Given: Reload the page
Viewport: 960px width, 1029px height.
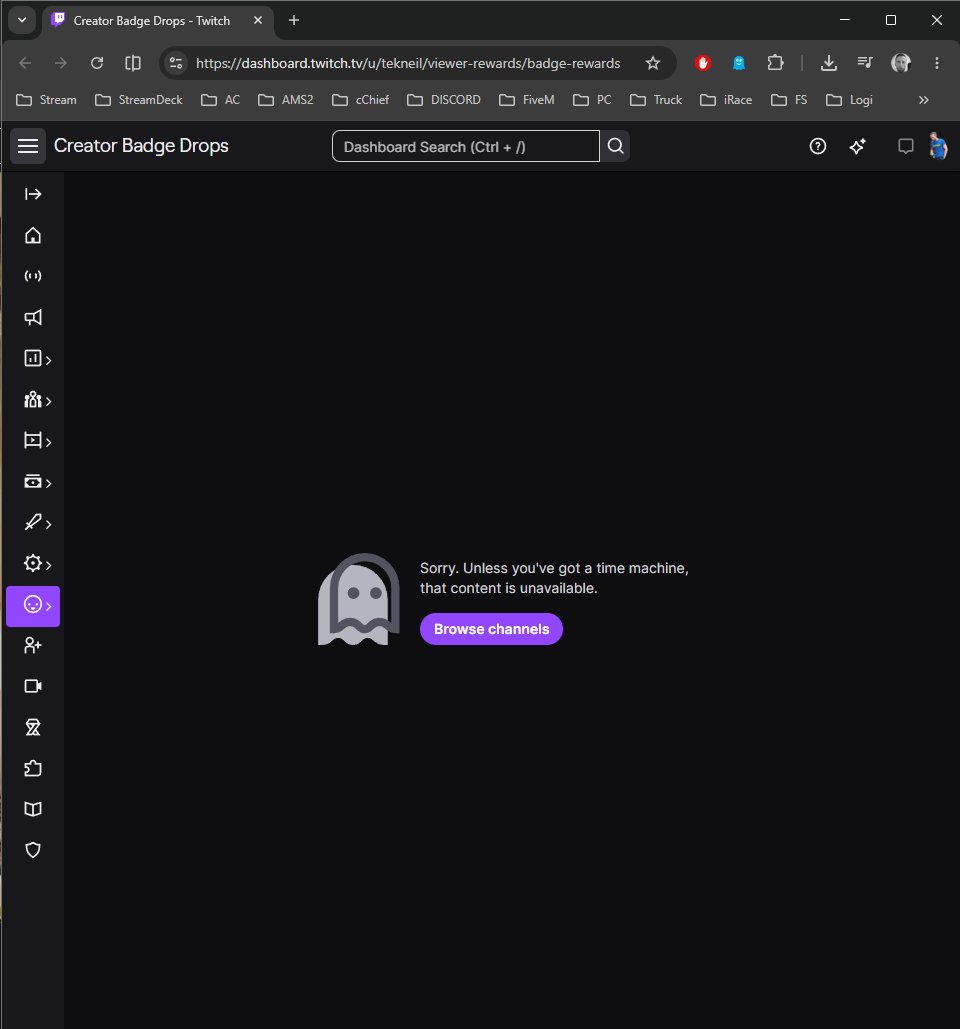Looking at the screenshot, I should click(97, 63).
